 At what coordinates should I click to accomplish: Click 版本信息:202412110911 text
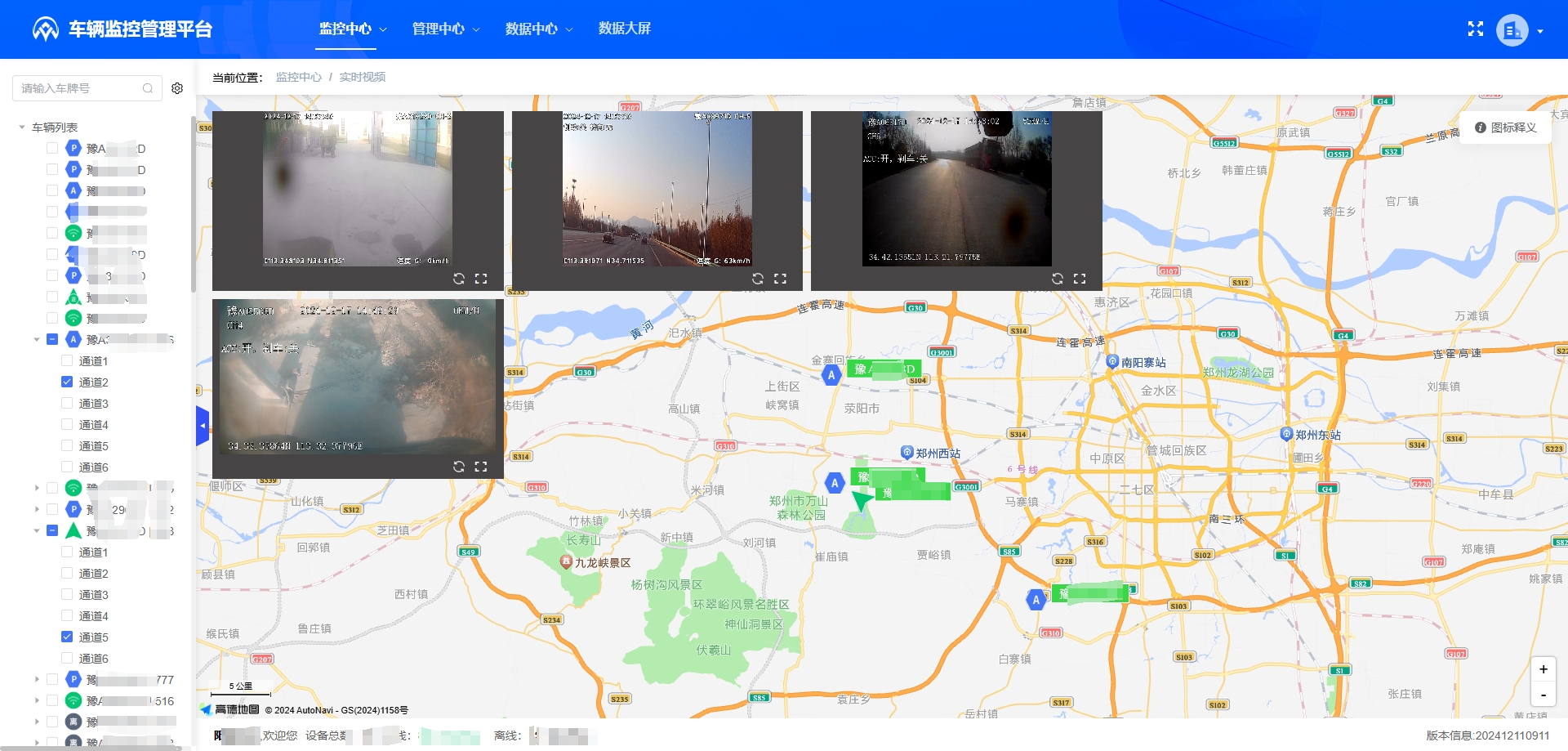1487,735
